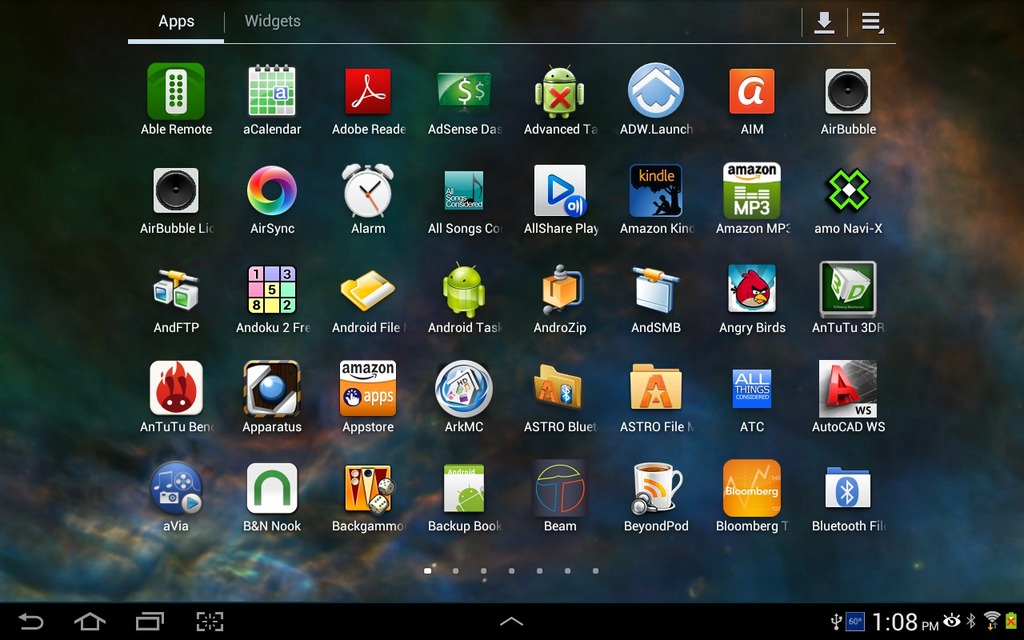Open the ATC All Things Considered app
1024x640 pixels.
pos(752,389)
